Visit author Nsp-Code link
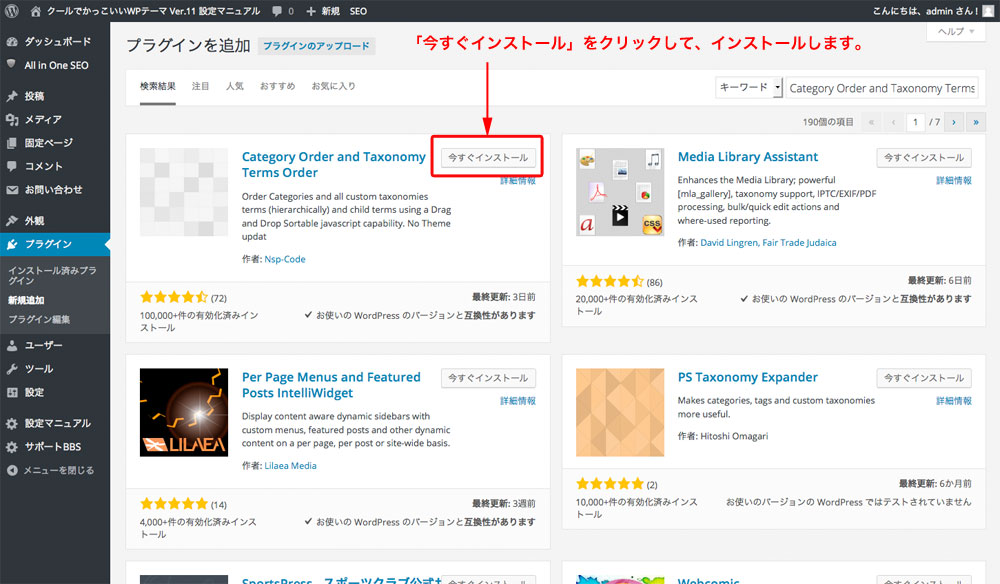 pos(285,259)
